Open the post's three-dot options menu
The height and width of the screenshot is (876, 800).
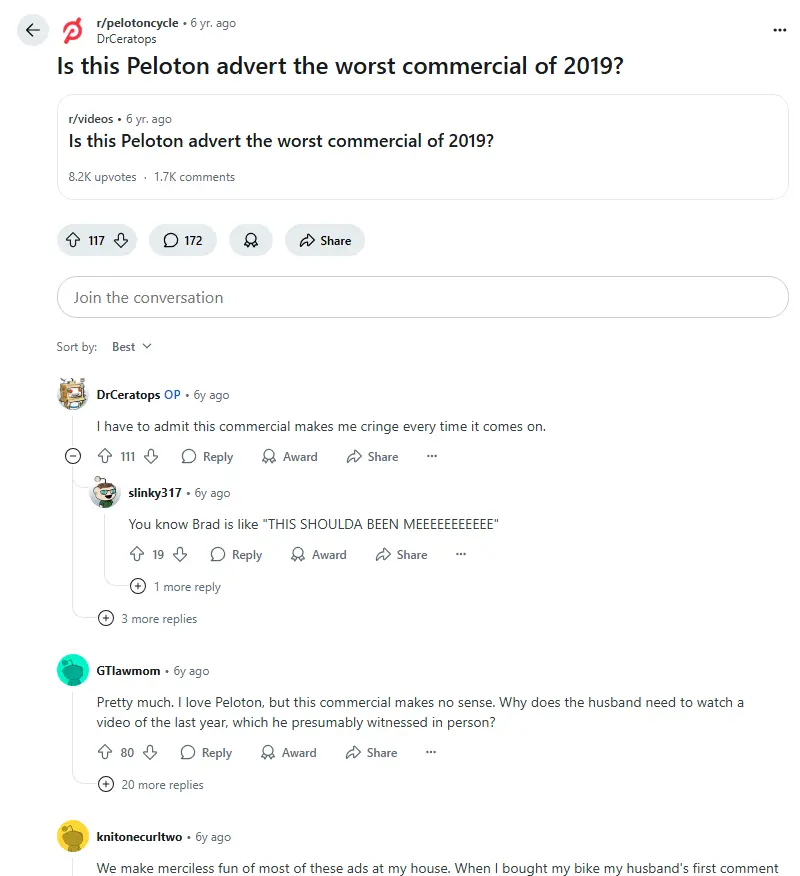(x=780, y=30)
